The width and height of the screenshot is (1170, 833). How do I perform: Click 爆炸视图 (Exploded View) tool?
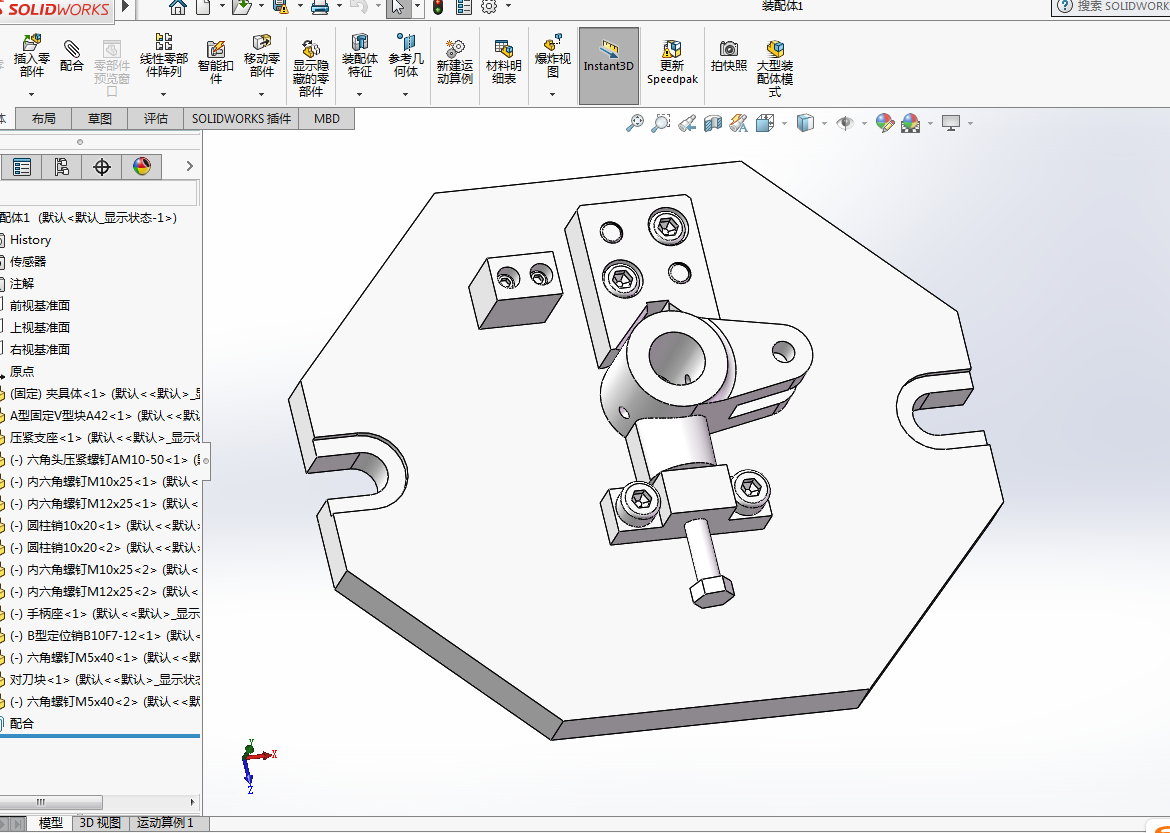553,56
